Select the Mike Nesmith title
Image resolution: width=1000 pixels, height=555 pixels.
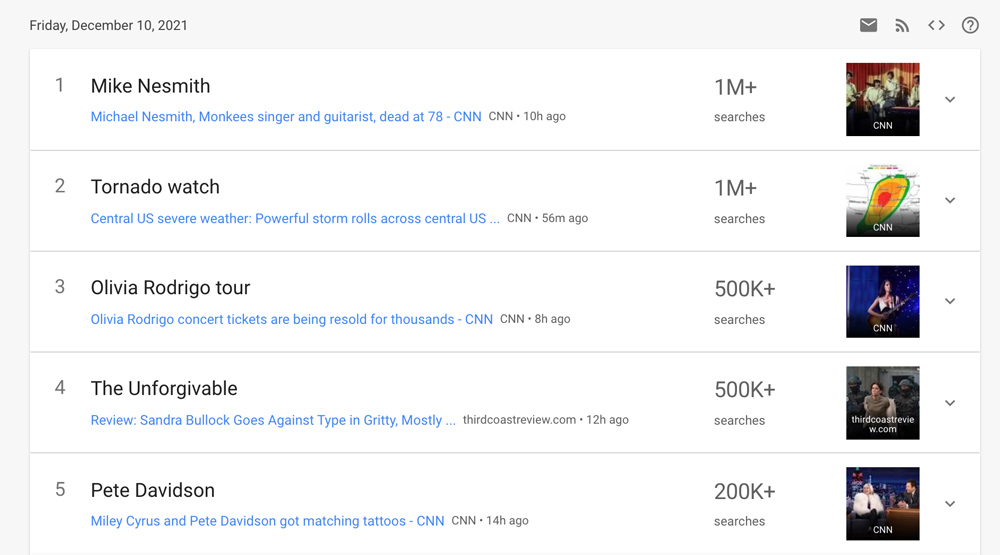tap(151, 86)
